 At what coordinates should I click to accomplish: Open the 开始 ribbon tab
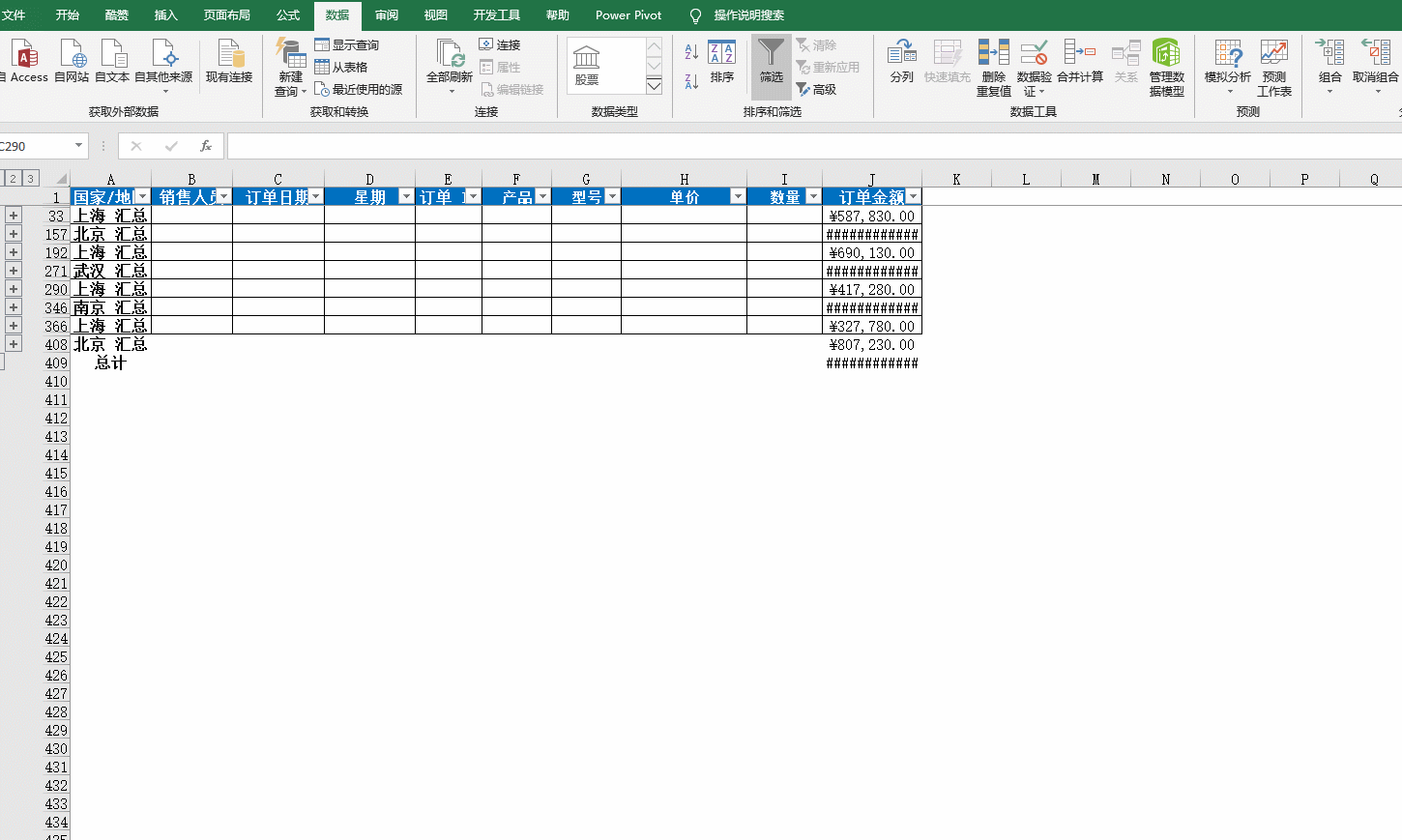coord(68,15)
